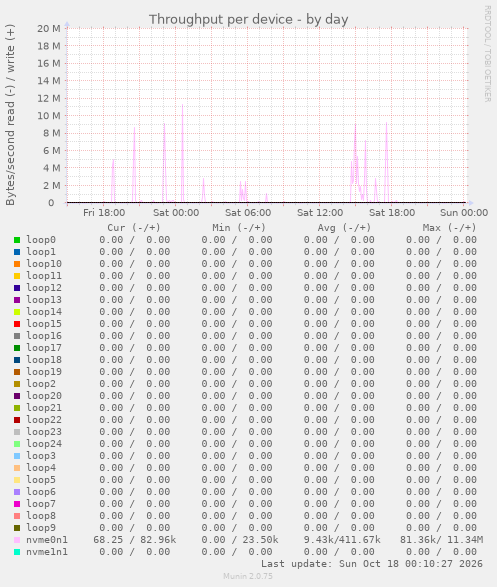Select the loop5 legend label
The width and height of the screenshot is (497, 587).
click(x=41, y=480)
